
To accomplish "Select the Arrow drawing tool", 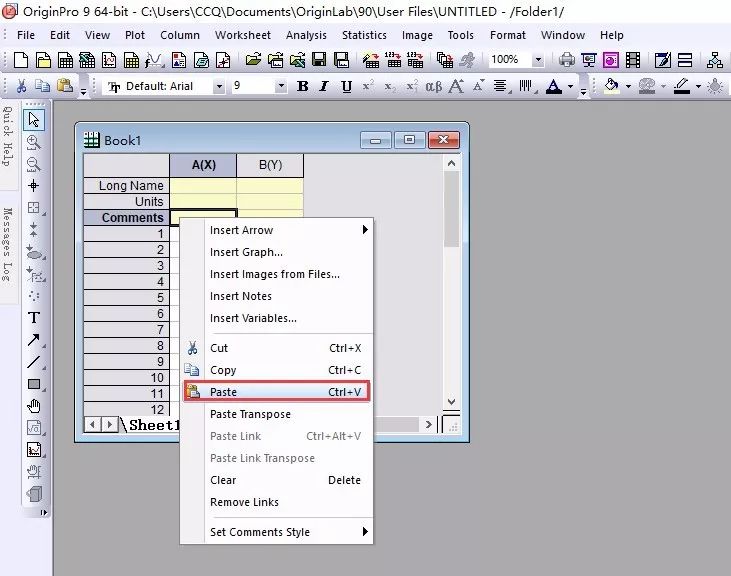I will (x=34, y=340).
